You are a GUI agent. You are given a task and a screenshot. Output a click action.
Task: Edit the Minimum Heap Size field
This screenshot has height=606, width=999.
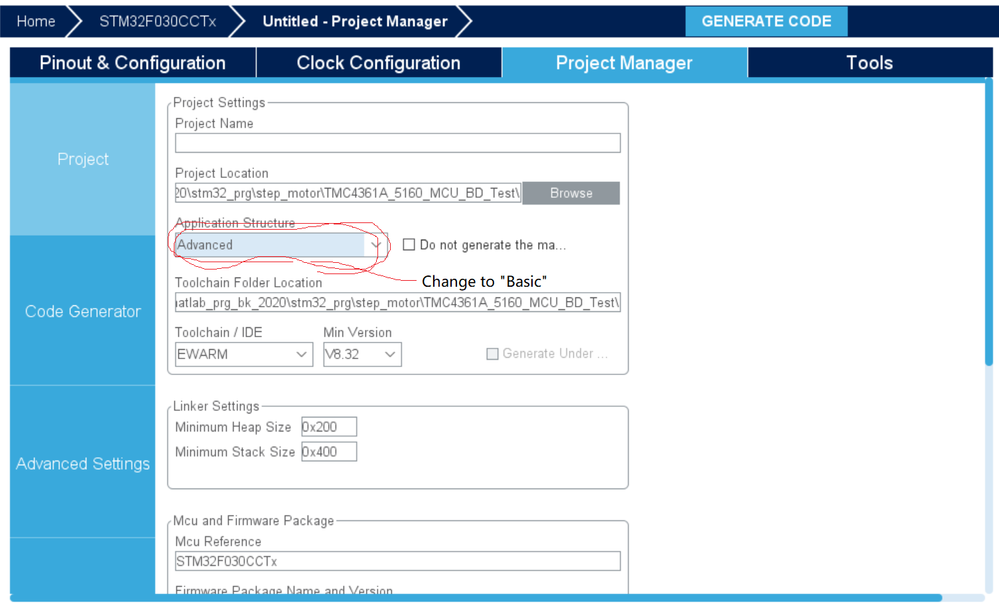coord(329,427)
